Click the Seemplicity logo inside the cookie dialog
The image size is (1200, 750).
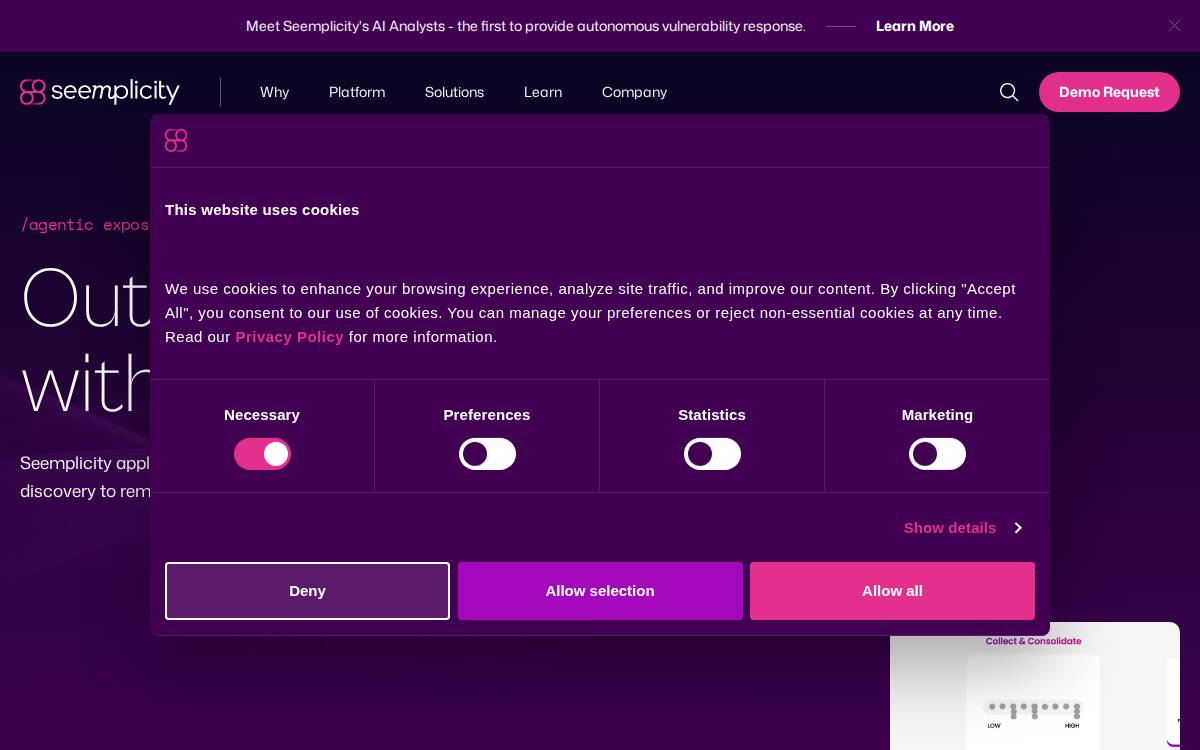(176, 141)
